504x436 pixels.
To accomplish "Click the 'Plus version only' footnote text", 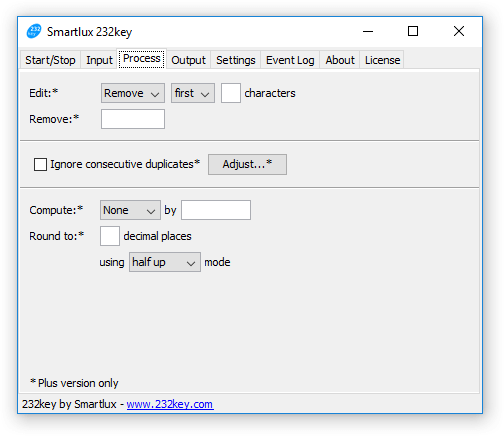I will point(74,383).
